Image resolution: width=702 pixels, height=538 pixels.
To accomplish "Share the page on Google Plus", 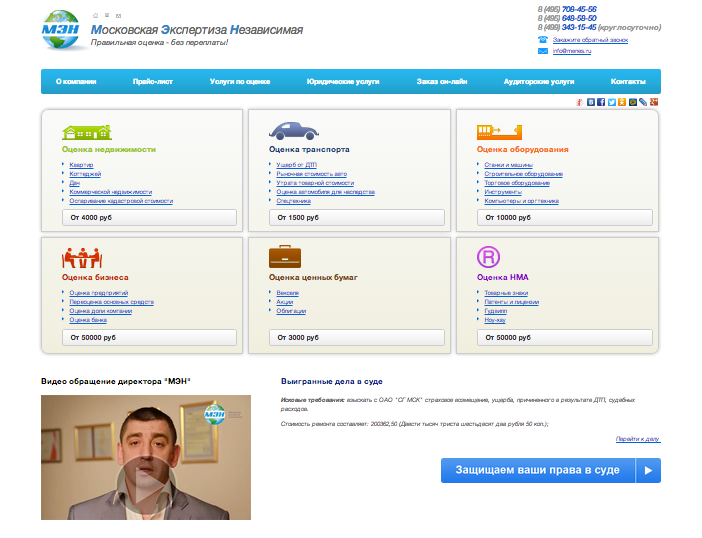I will coord(654,102).
